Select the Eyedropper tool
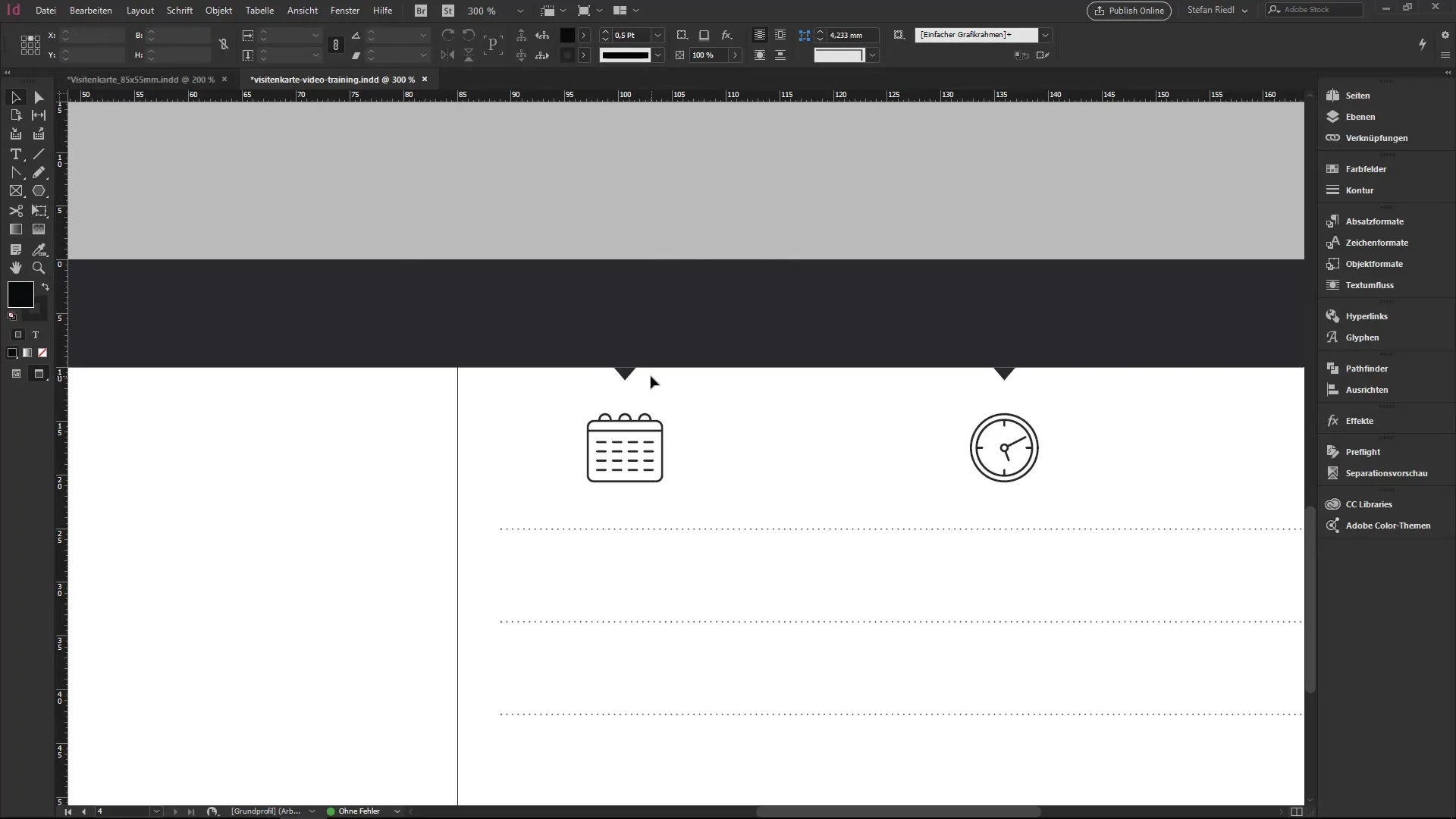 point(39,249)
